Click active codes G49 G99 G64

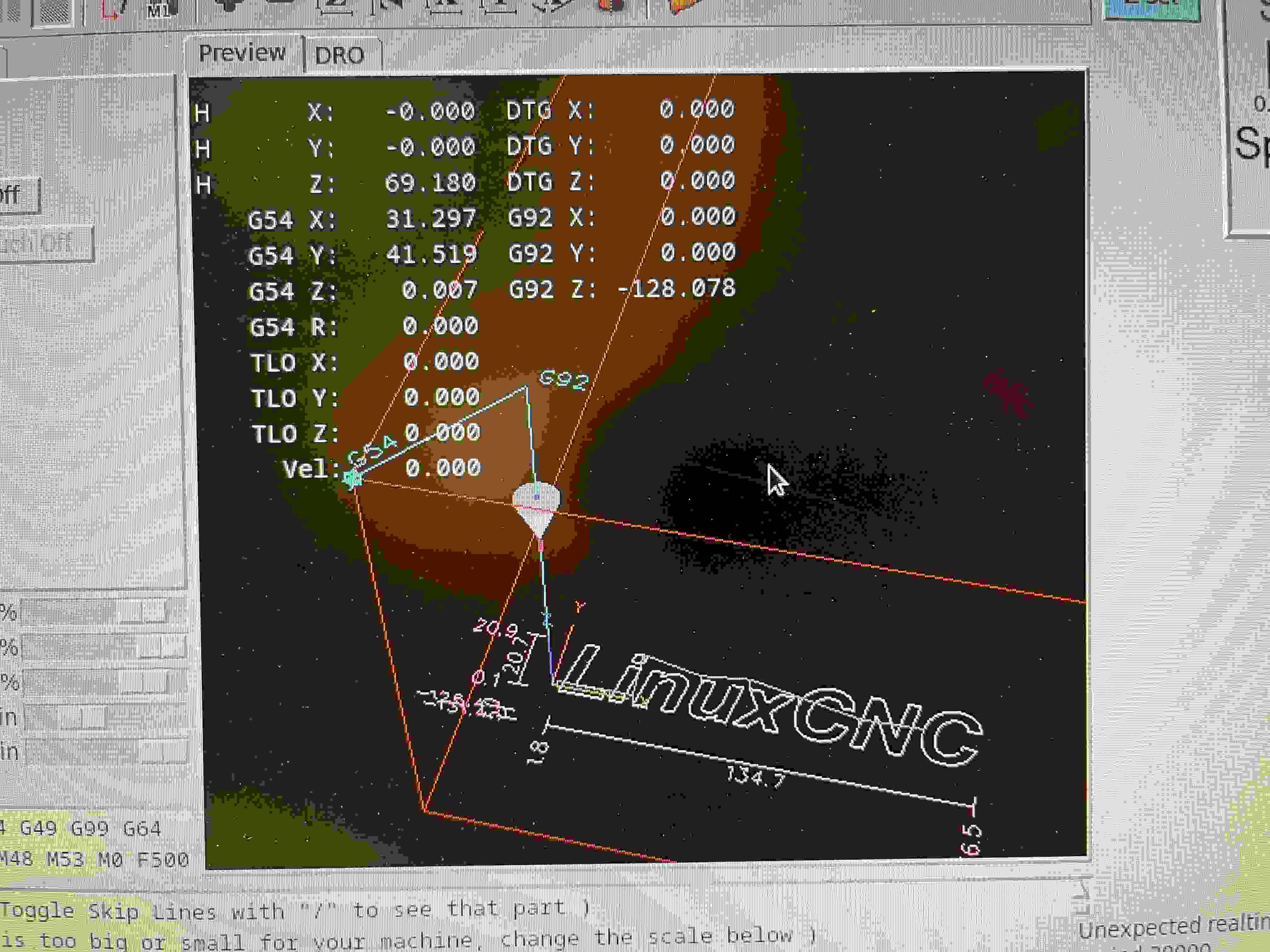tap(91, 829)
